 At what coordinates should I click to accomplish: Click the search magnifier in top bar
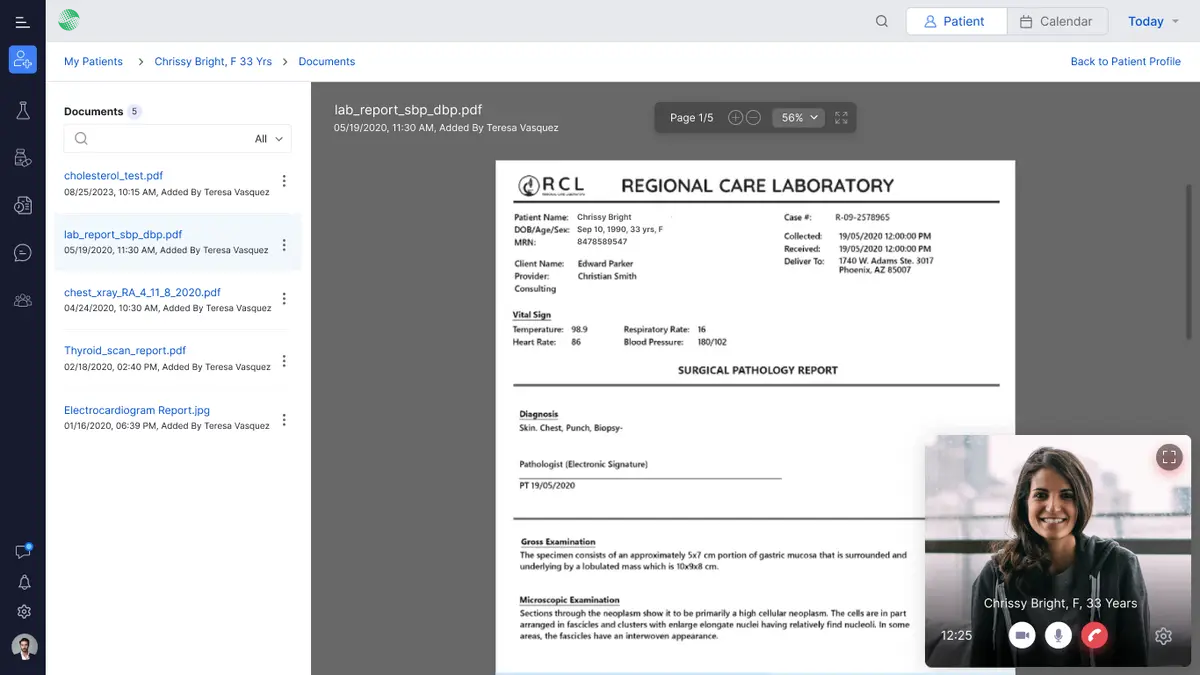pos(881,21)
